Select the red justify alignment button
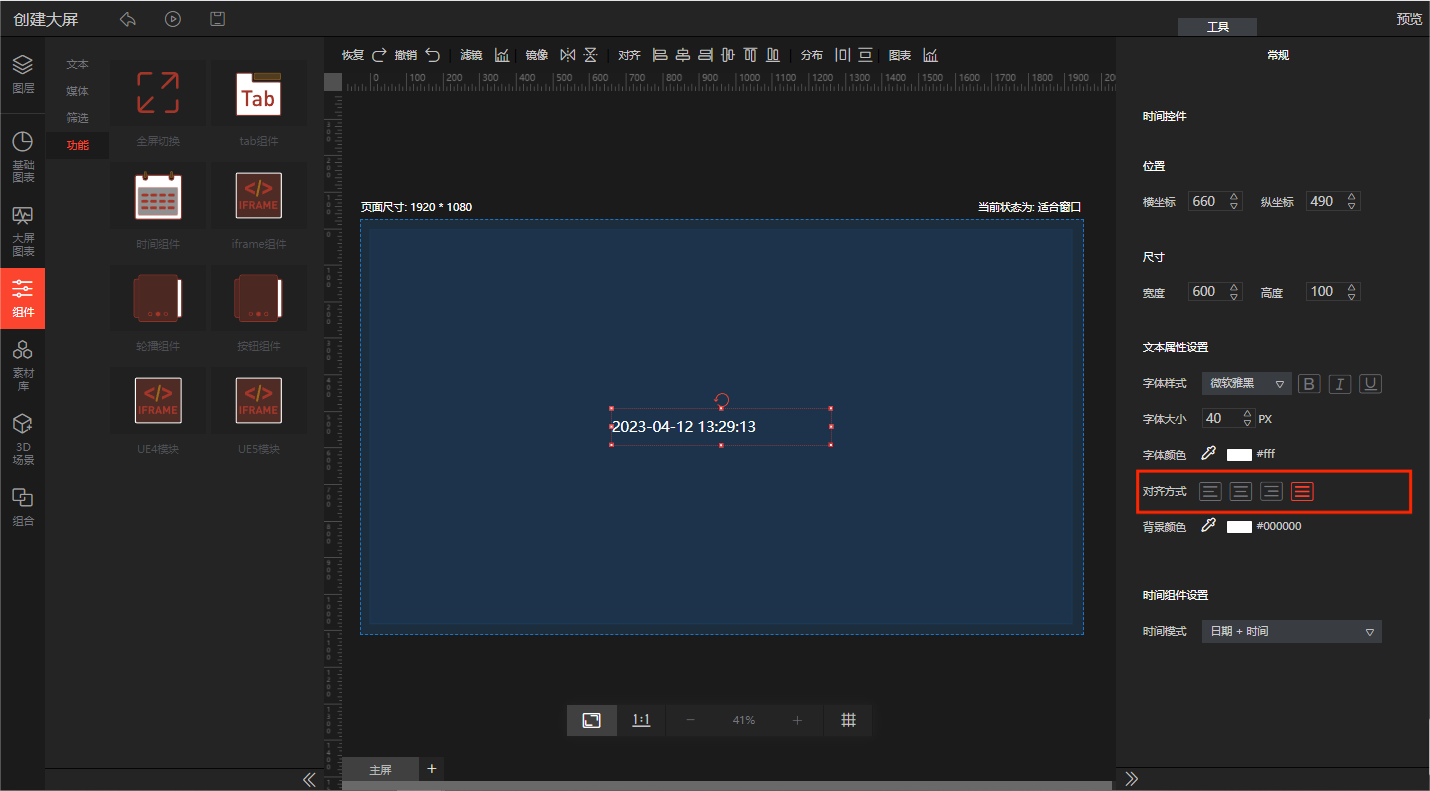The image size is (1430, 791). click(1302, 491)
